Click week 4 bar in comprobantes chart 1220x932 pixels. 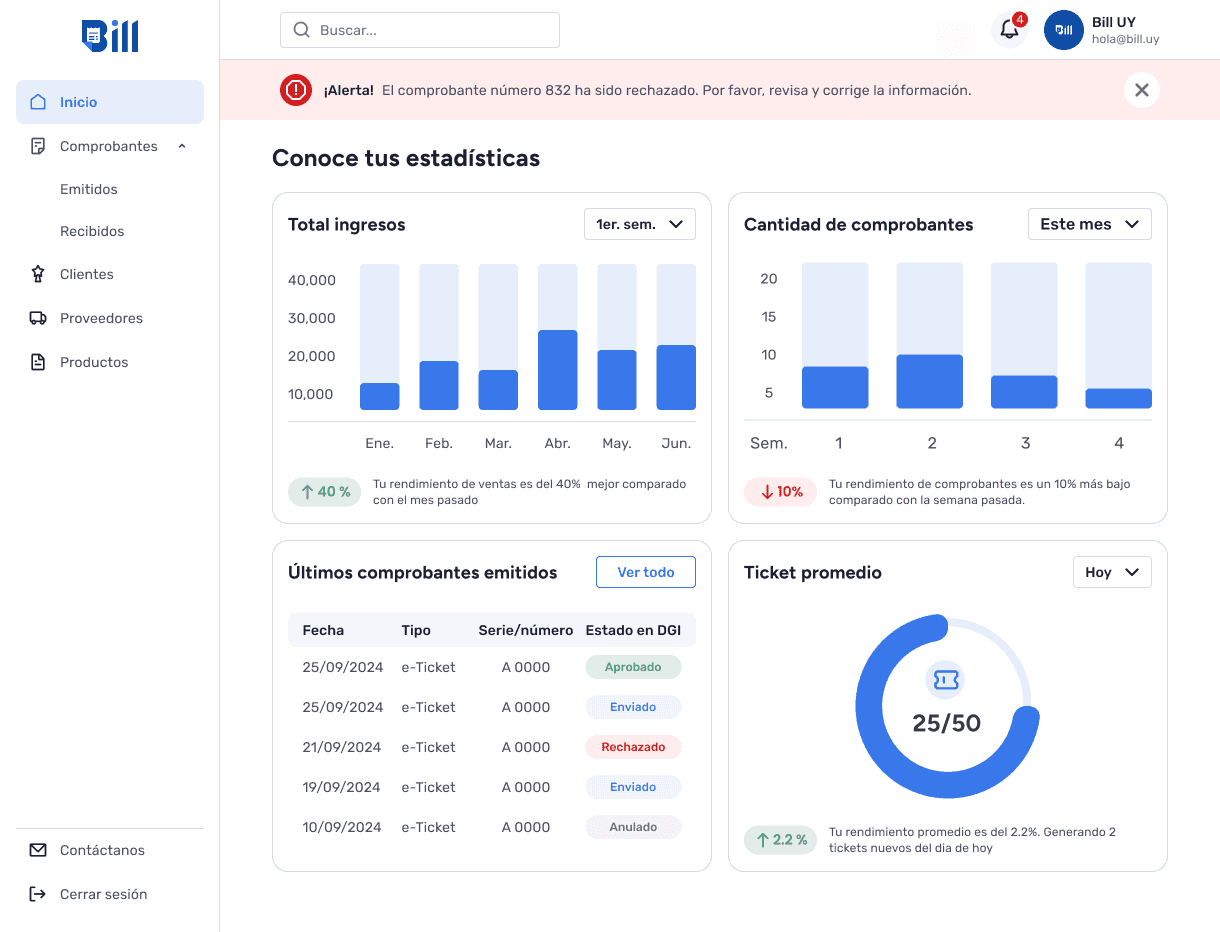(x=1119, y=398)
